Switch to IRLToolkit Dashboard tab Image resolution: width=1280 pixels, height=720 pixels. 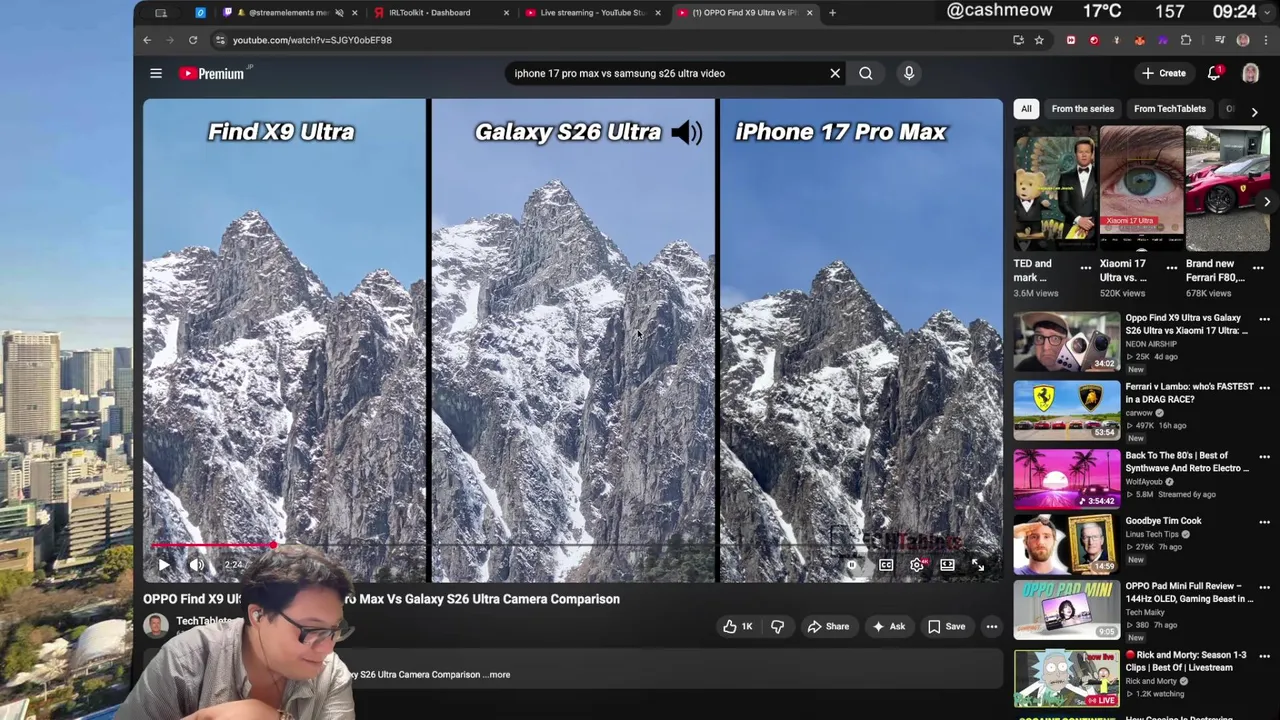(x=430, y=13)
